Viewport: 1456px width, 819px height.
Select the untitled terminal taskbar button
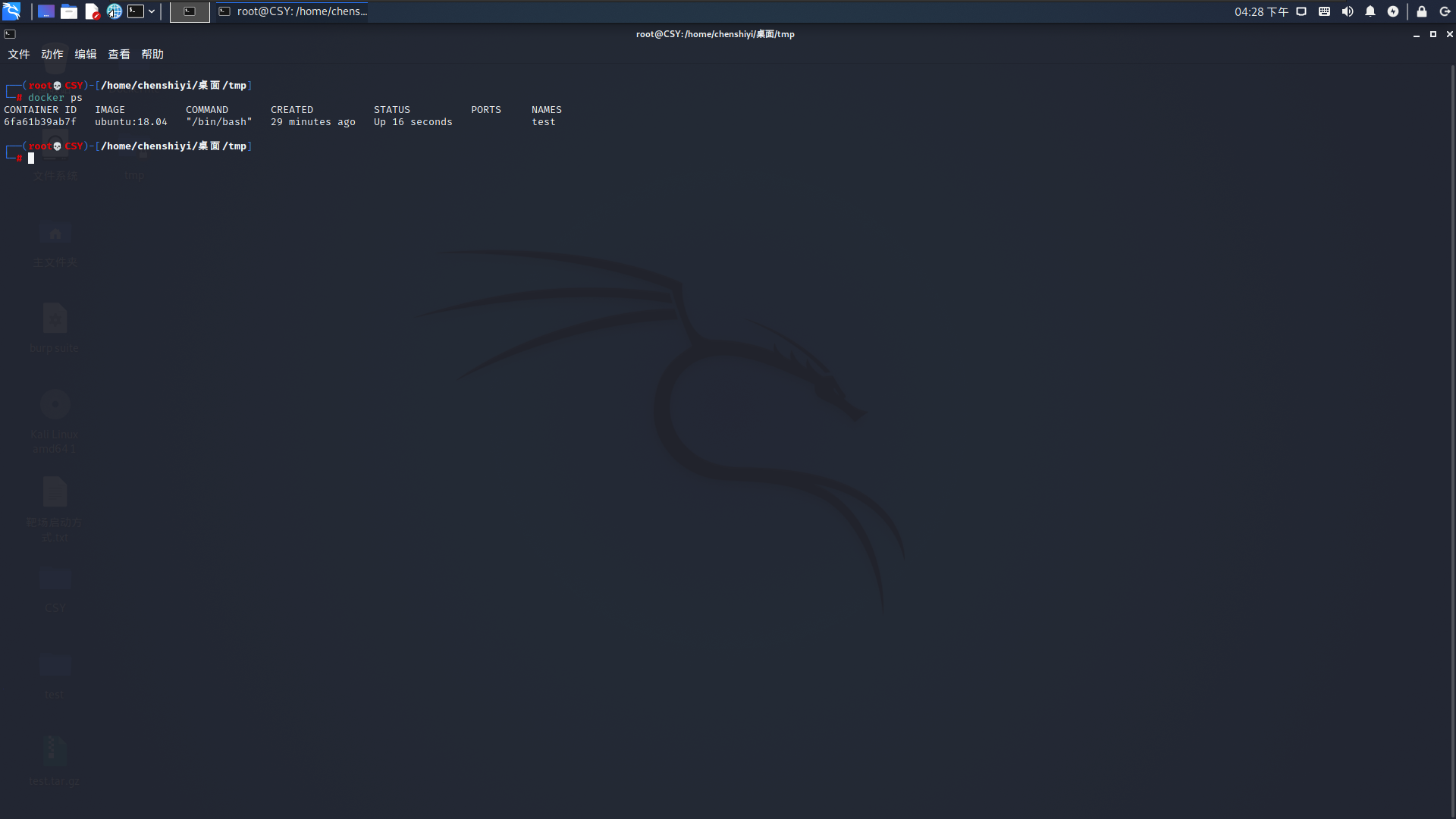coord(190,11)
